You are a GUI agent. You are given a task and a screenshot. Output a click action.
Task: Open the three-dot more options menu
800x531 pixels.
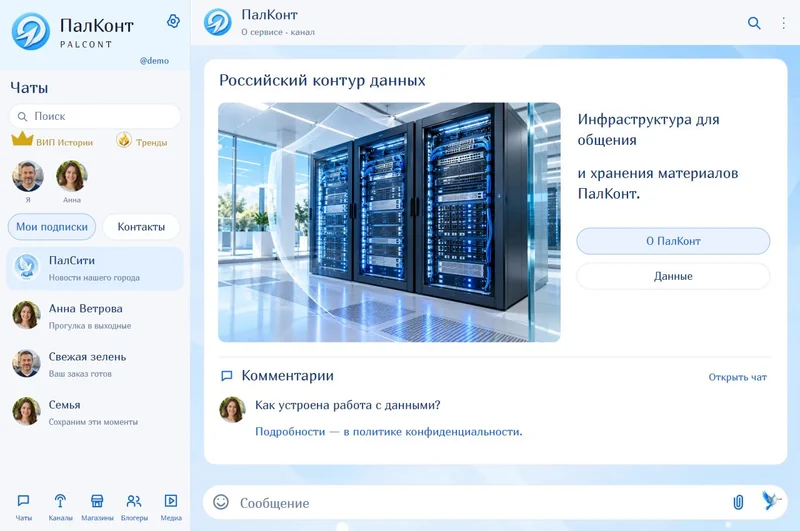coord(783,23)
